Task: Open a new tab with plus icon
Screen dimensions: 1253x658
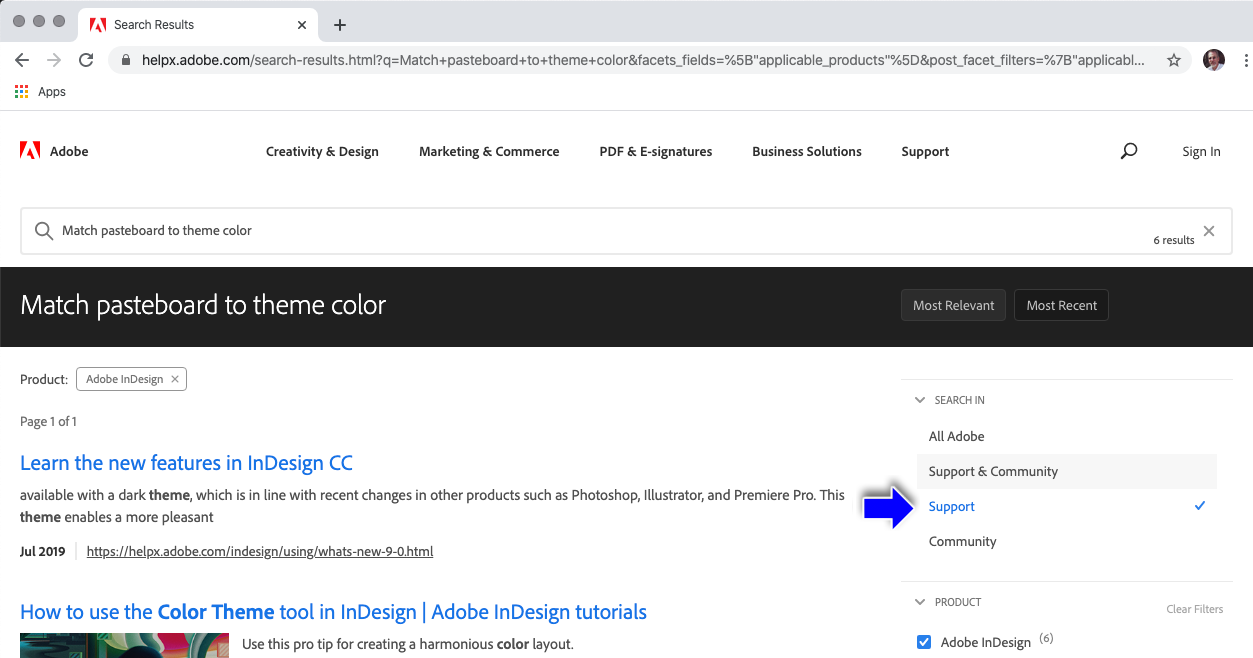Action: click(x=340, y=25)
